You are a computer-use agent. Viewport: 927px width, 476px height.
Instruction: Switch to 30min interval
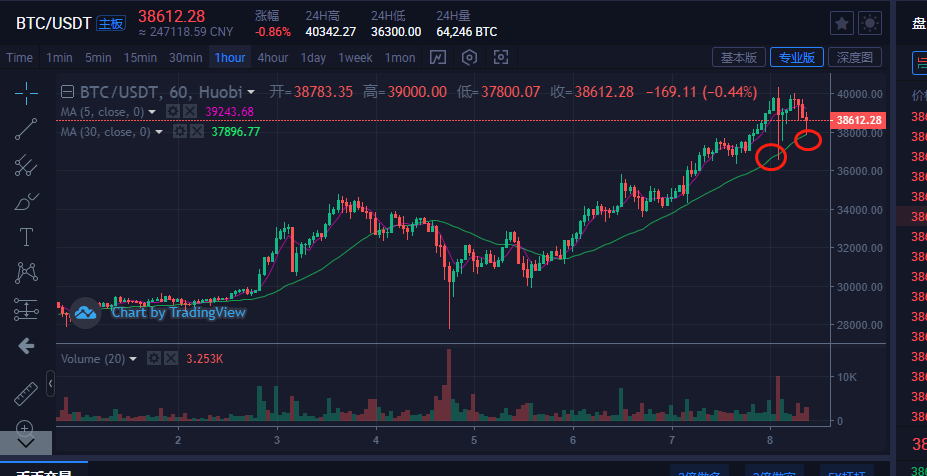pos(185,57)
